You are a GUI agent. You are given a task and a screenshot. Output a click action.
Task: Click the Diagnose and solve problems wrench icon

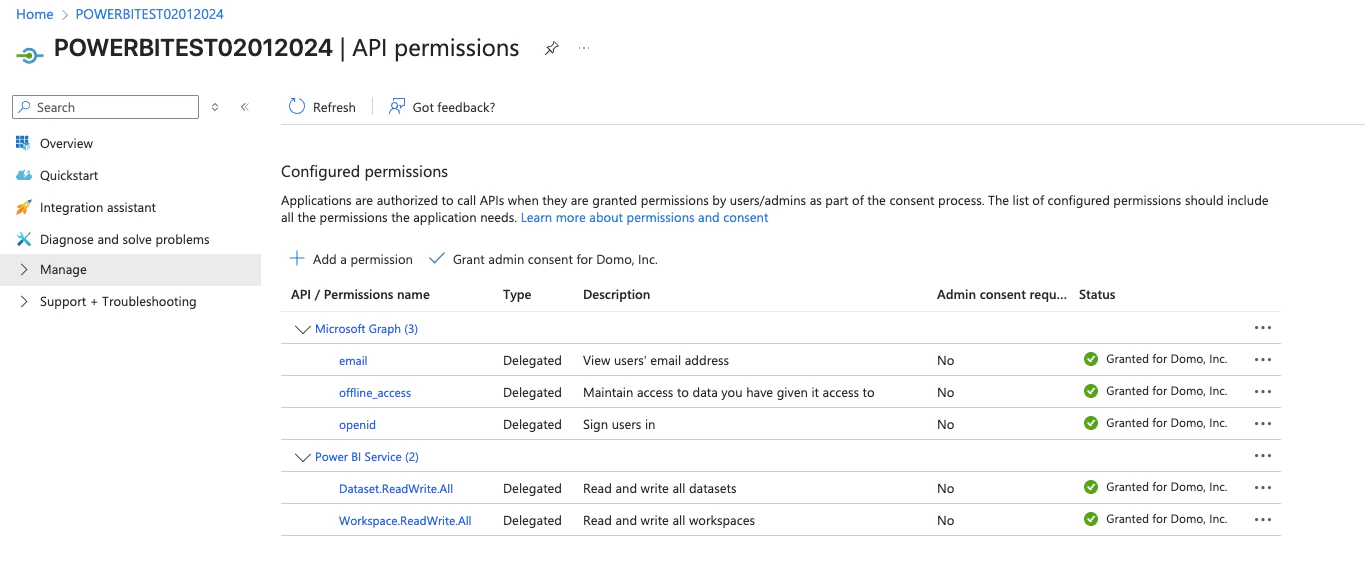click(x=24, y=239)
